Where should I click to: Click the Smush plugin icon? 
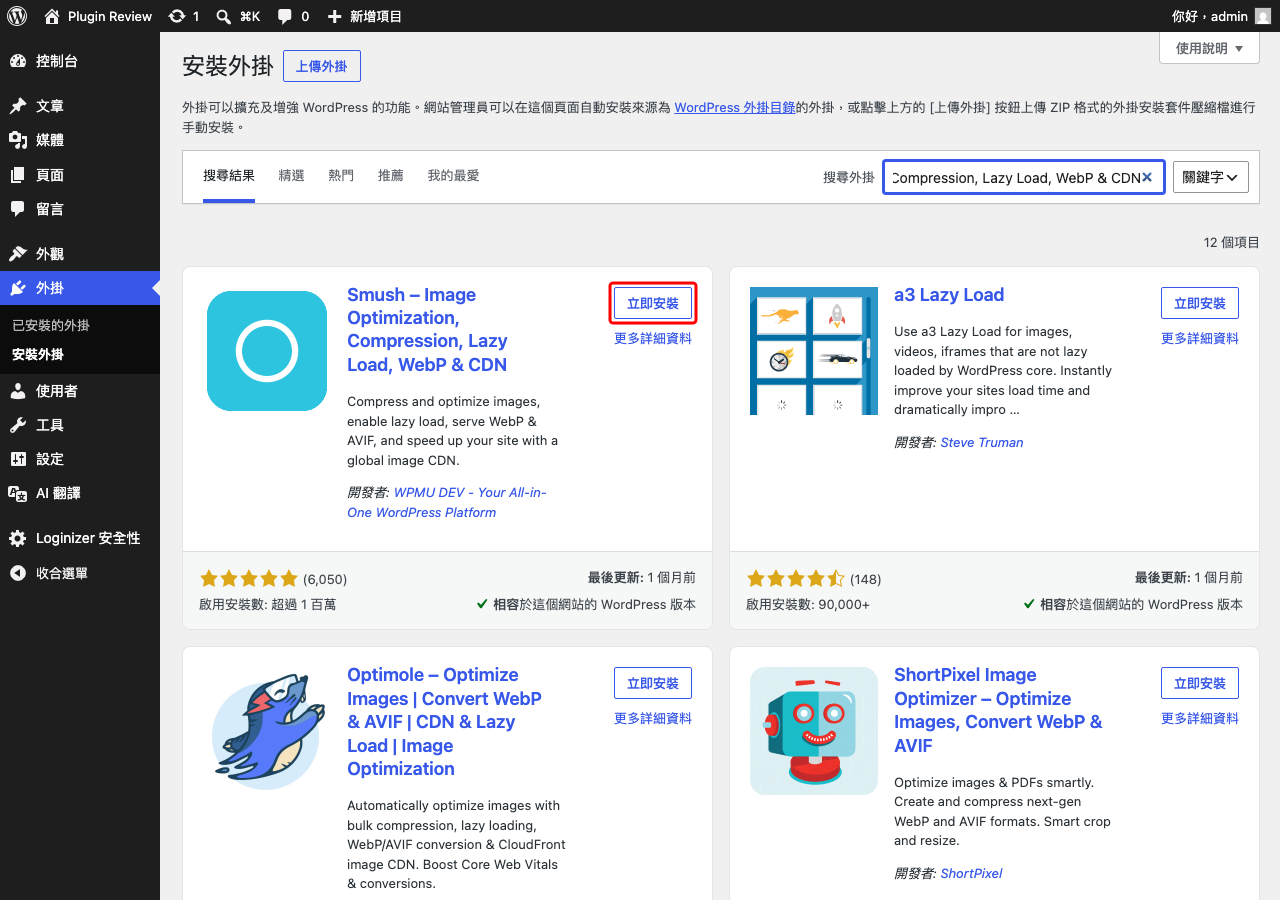click(x=267, y=351)
